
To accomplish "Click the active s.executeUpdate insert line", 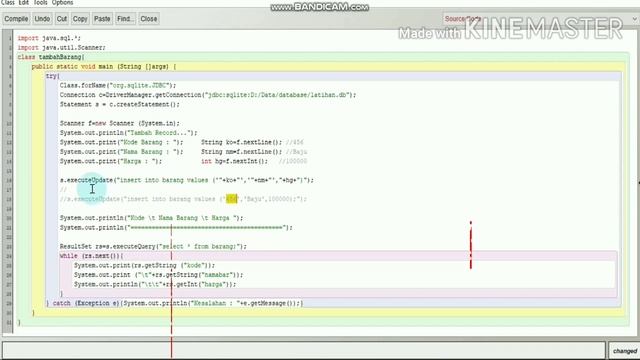I will [x=187, y=180].
